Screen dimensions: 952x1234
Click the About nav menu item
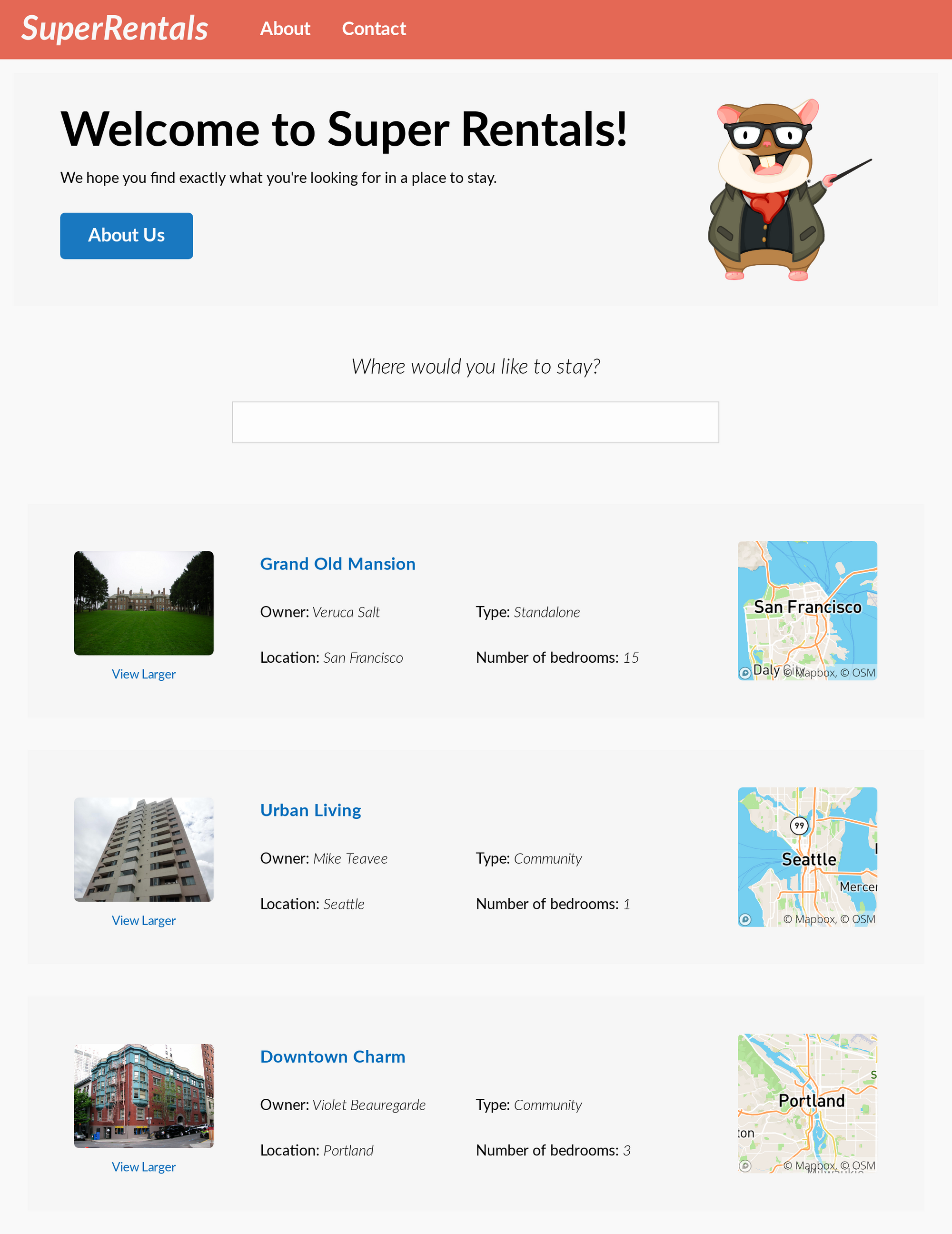tap(284, 28)
